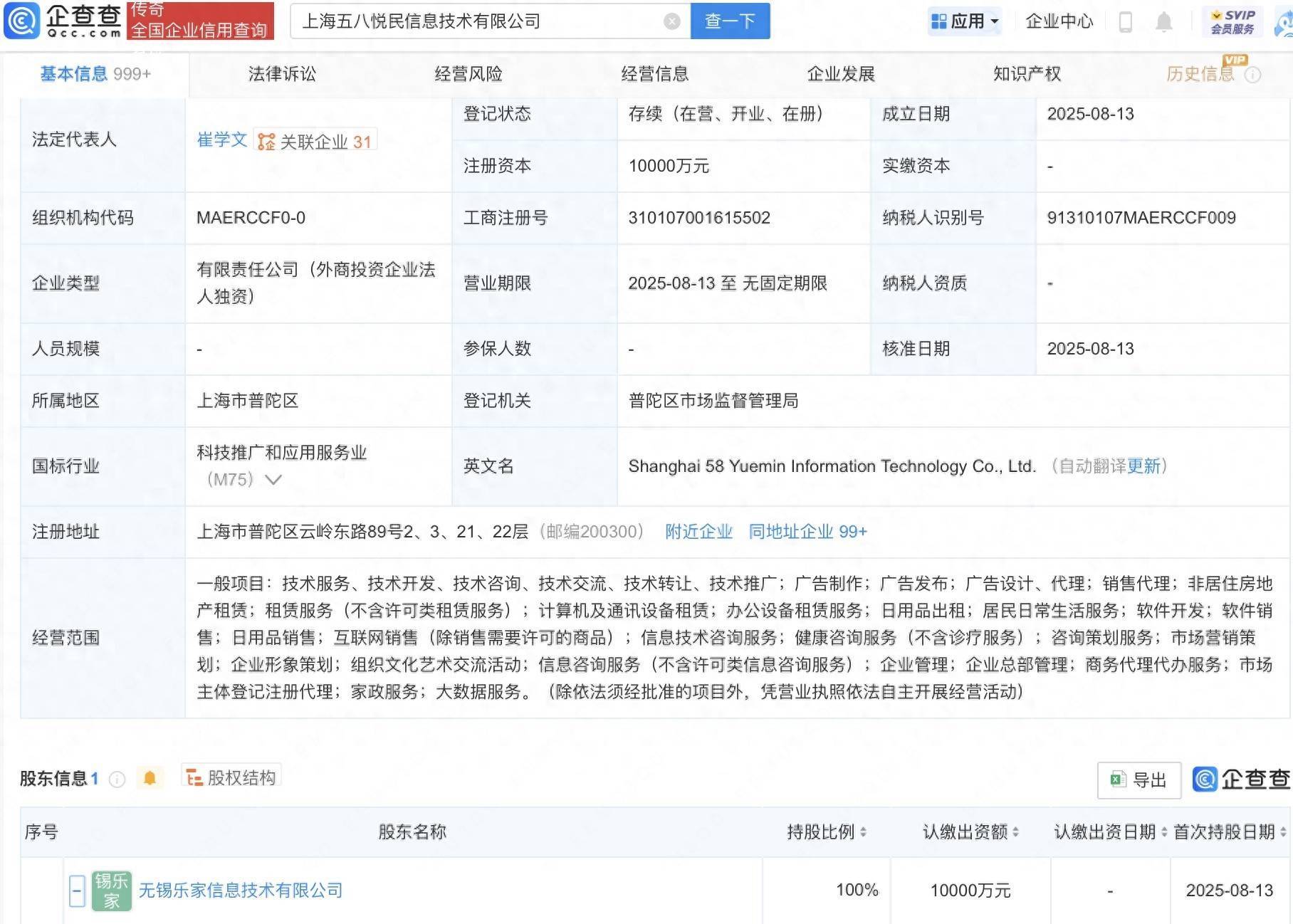Expand the 国标行业 M75 classification chevron
1293x924 pixels.
click(273, 480)
